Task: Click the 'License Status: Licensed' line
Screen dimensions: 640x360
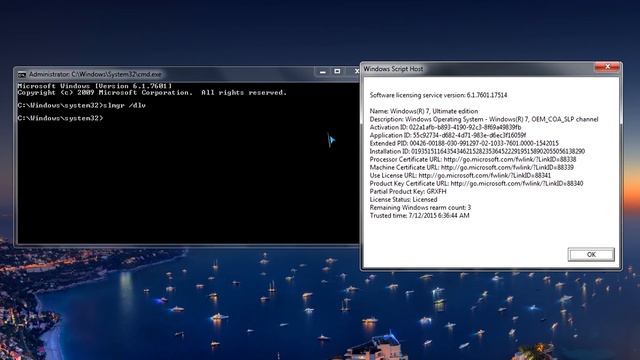Action: click(403, 200)
